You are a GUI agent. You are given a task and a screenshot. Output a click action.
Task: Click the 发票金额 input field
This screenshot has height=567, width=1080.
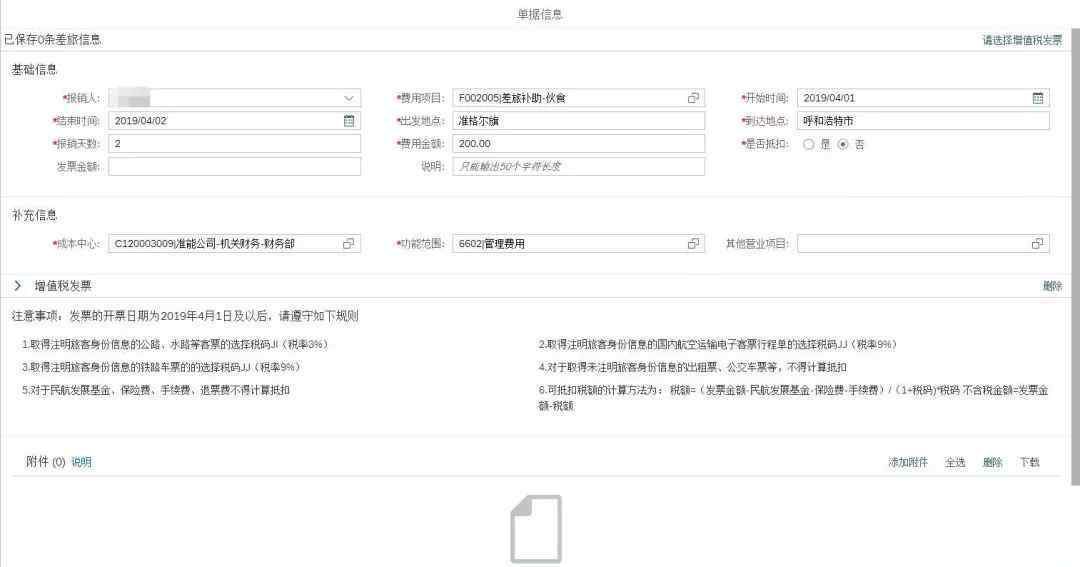click(x=234, y=167)
